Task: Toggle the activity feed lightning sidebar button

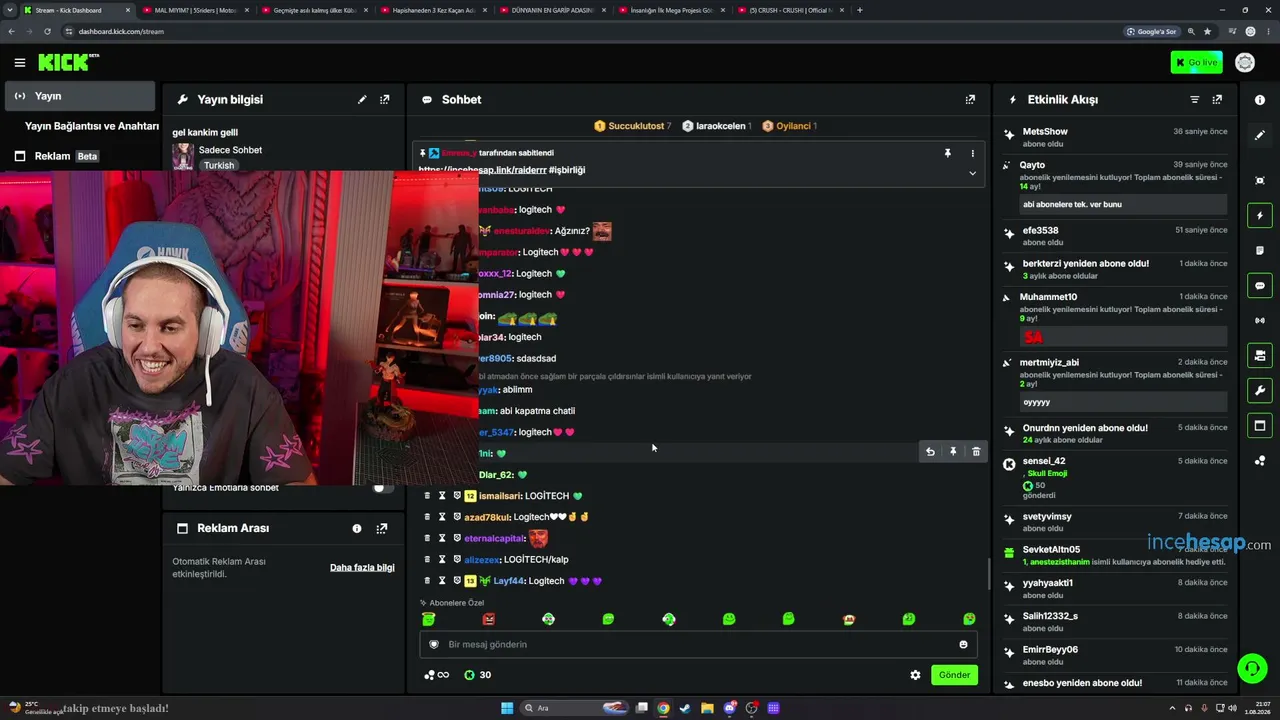Action: coord(1260,215)
